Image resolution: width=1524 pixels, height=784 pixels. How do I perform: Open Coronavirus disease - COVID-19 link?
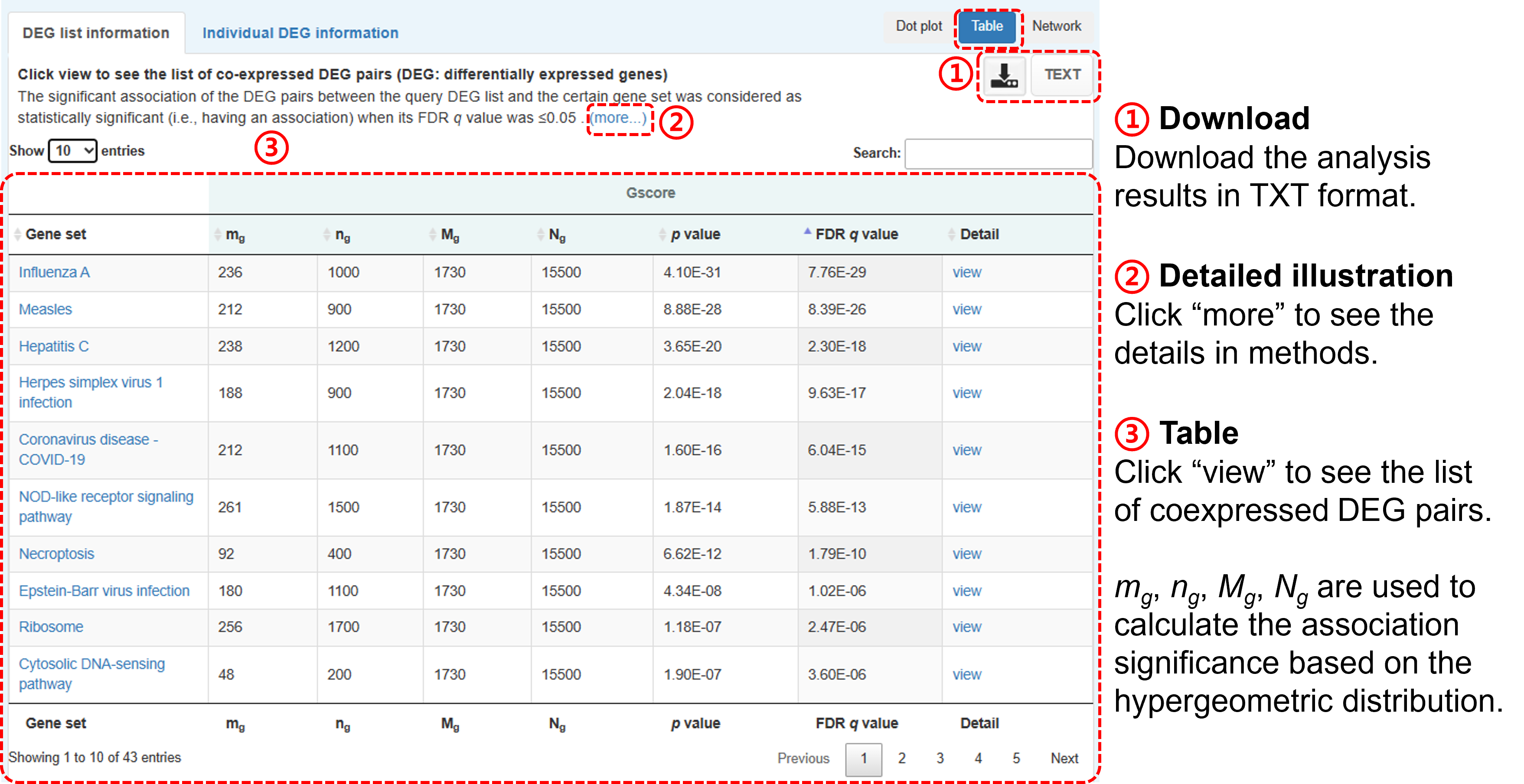[88, 450]
